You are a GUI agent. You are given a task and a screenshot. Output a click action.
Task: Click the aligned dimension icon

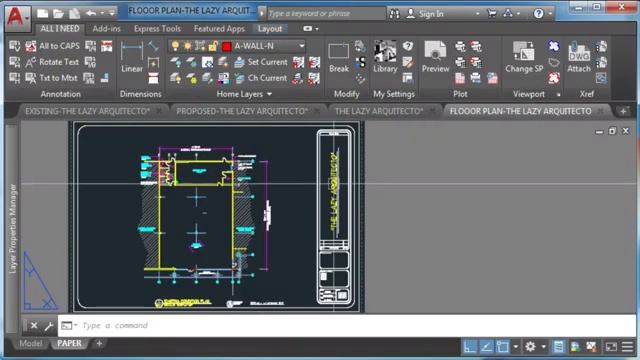coord(153,46)
